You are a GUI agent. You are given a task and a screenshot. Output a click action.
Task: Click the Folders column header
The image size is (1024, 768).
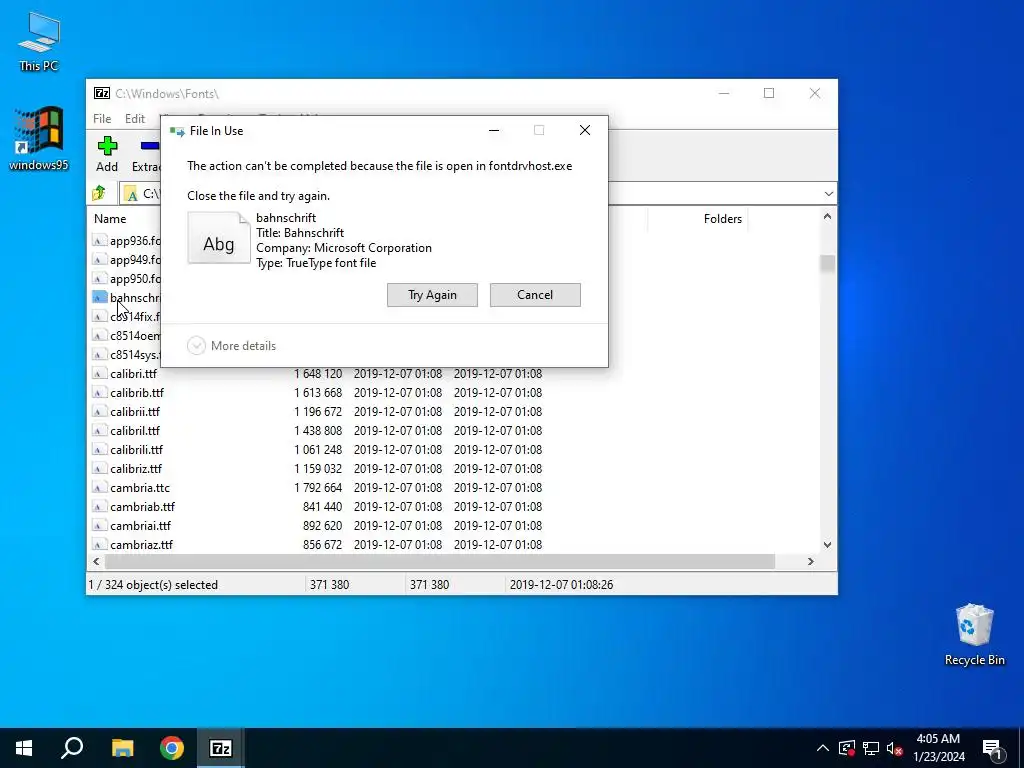723,219
